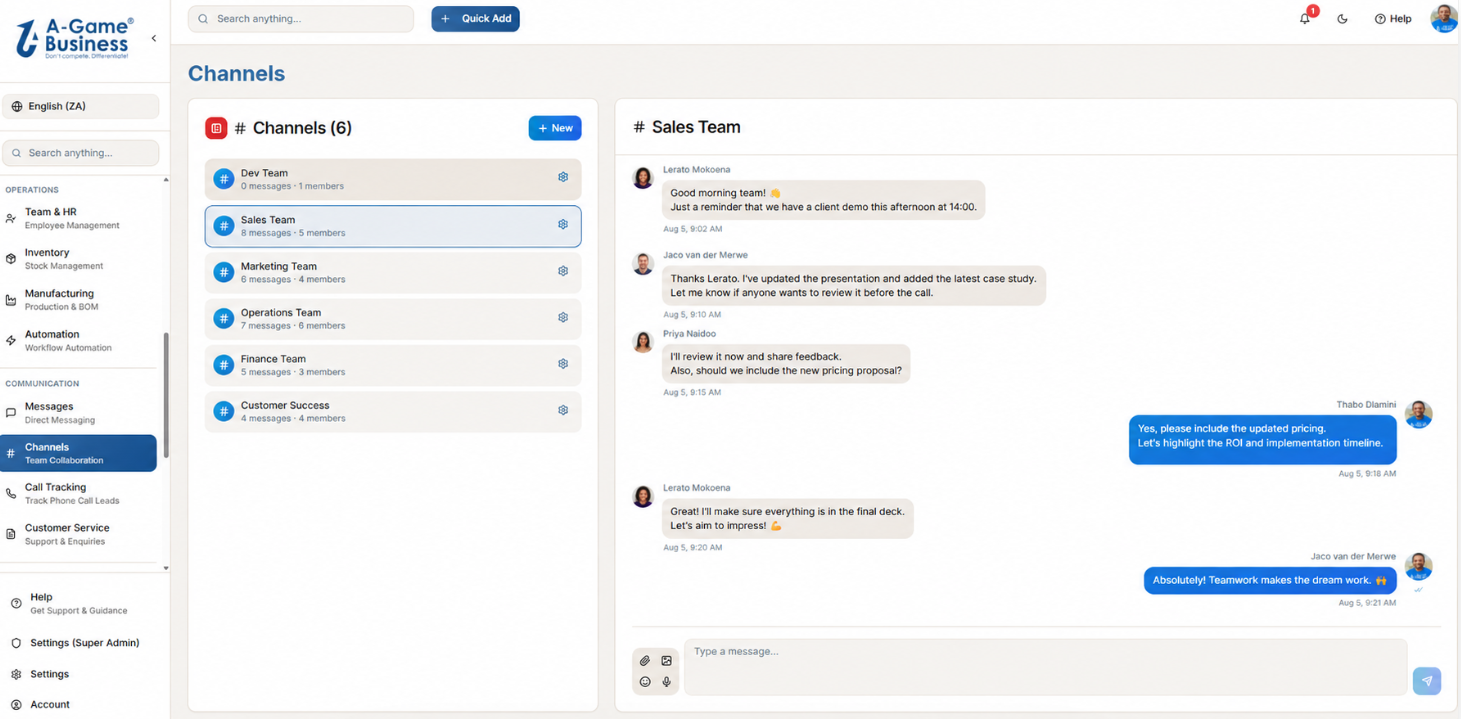1461x719 pixels.
Task: Select the Marketing Team channel
Action: tap(393, 272)
